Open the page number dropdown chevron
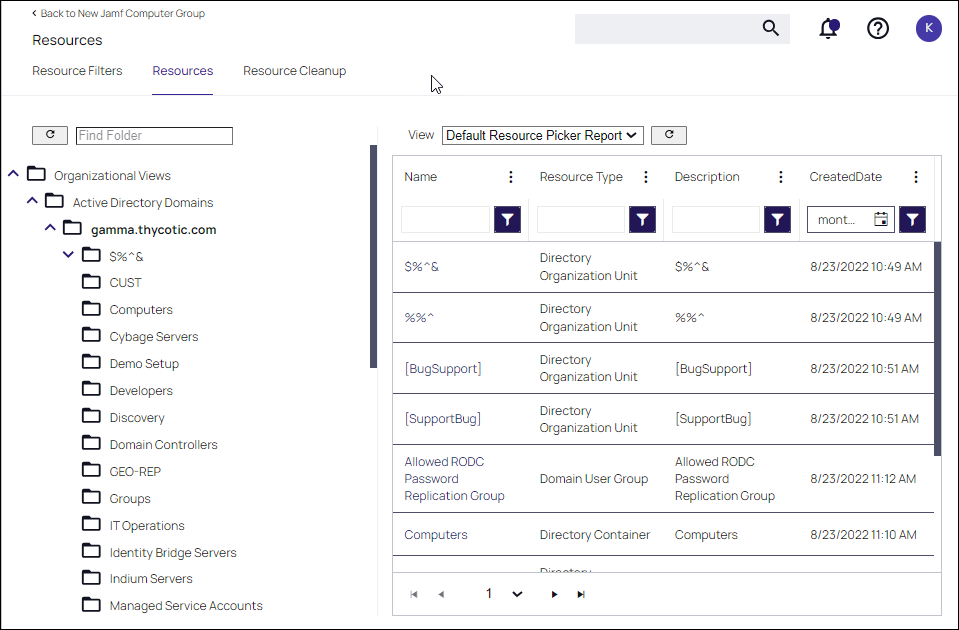Image resolution: width=959 pixels, height=630 pixels. coord(517,593)
